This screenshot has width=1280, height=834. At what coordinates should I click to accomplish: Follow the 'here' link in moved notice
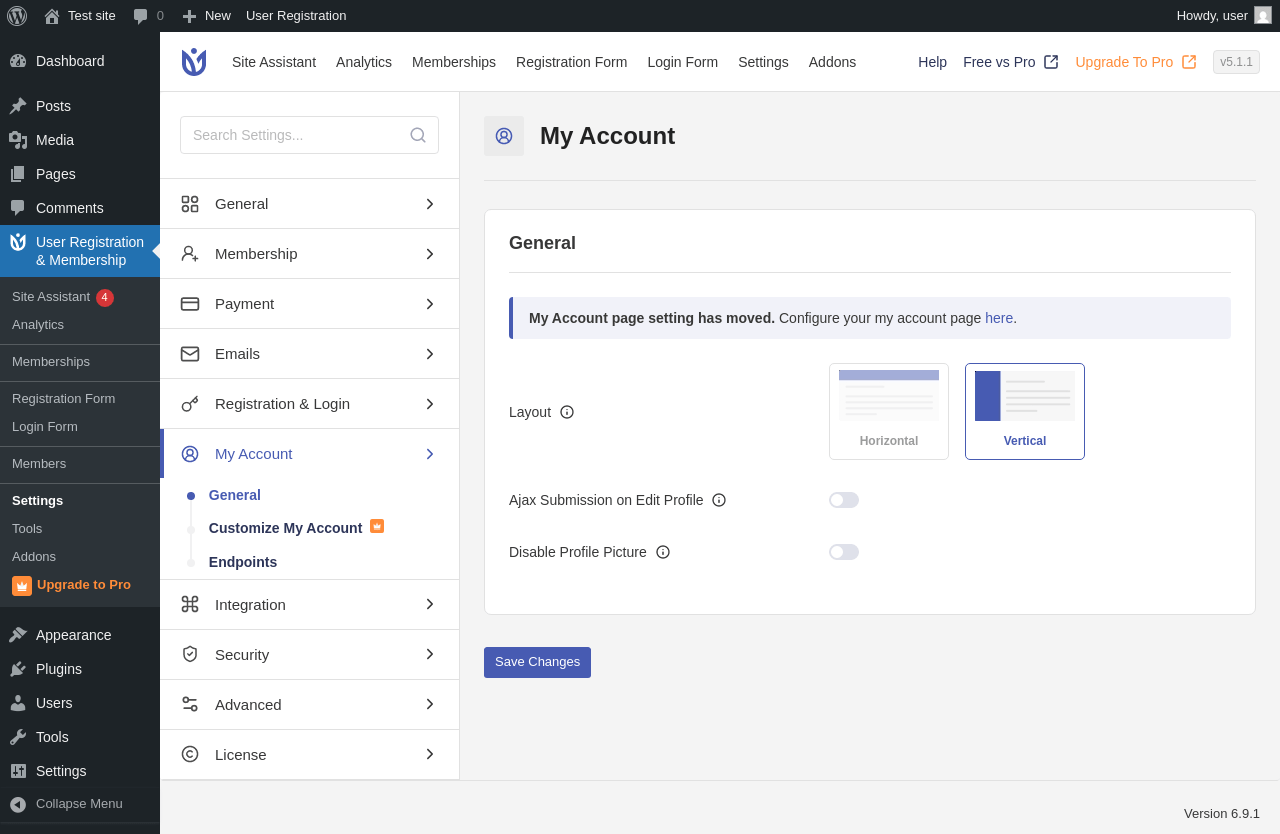tap(999, 318)
